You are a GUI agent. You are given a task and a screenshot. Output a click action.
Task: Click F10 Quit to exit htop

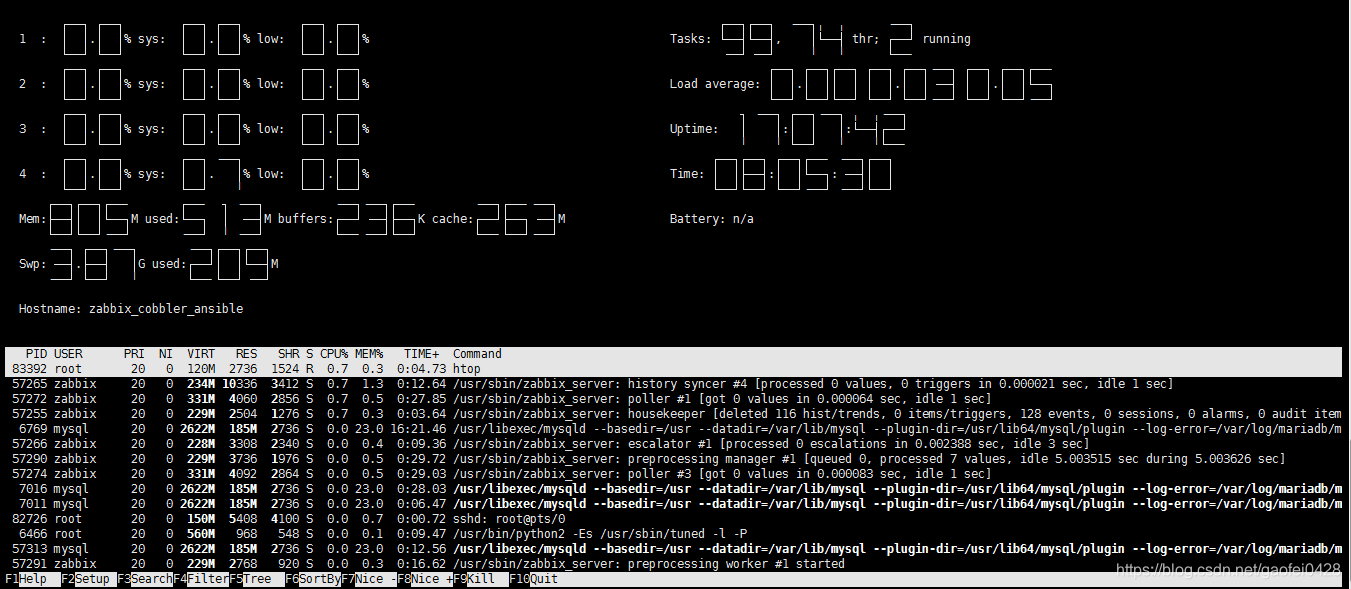(x=534, y=579)
